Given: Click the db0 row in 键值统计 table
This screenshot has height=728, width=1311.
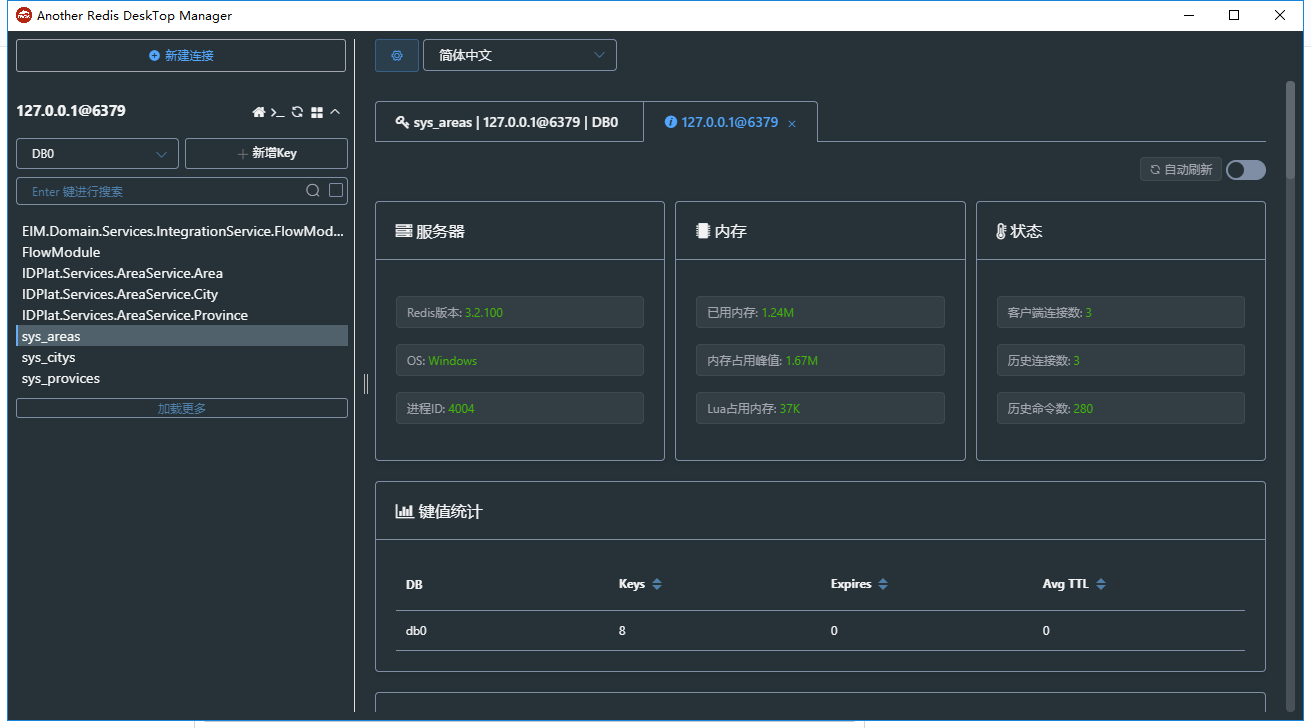Looking at the screenshot, I should tap(820, 631).
